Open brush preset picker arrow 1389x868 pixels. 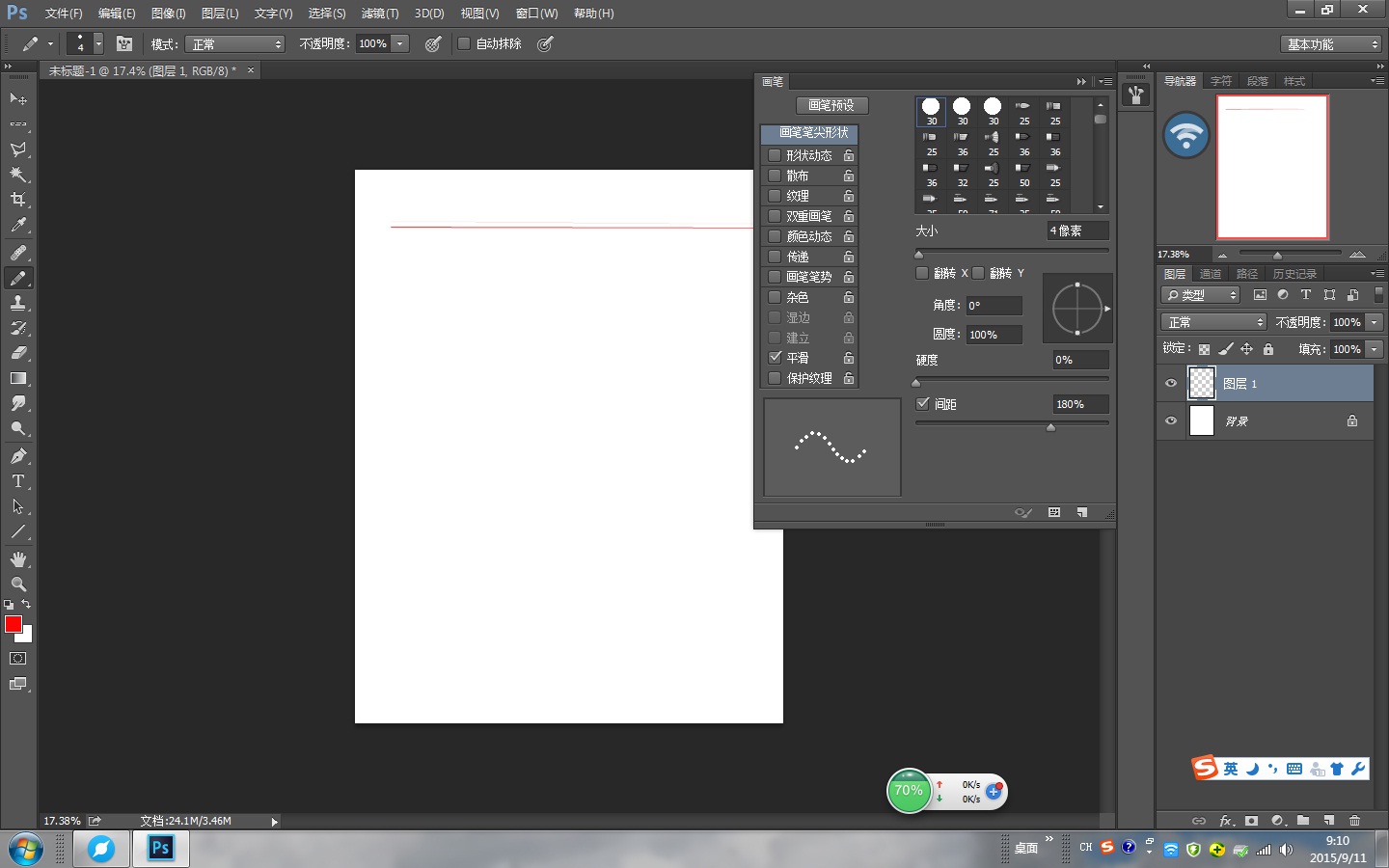pos(98,43)
